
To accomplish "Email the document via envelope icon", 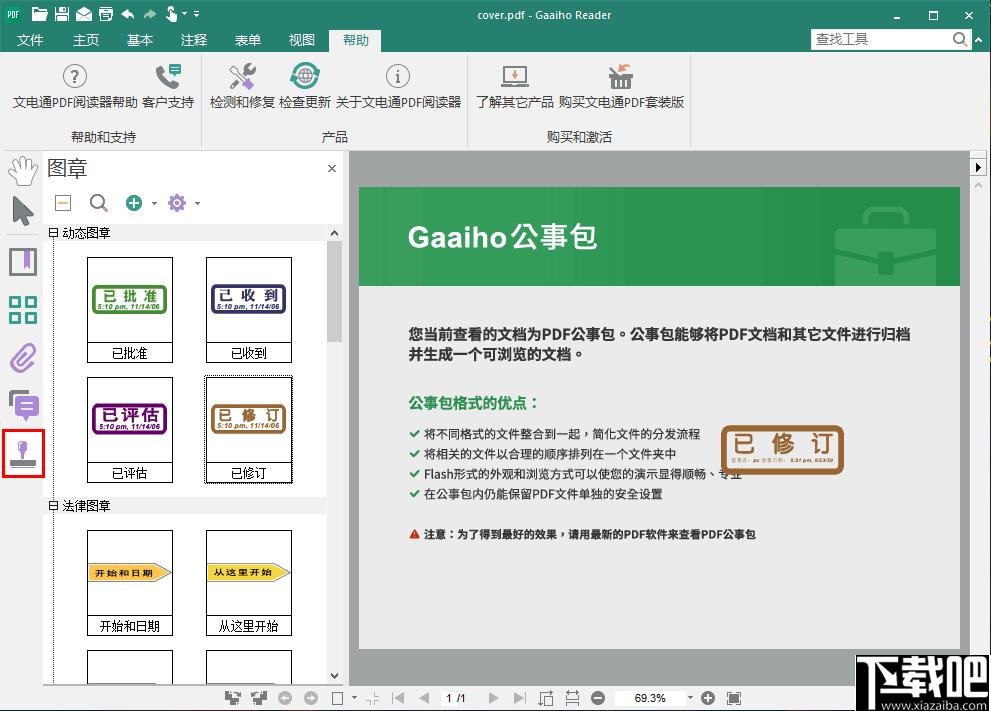I will [x=83, y=15].
